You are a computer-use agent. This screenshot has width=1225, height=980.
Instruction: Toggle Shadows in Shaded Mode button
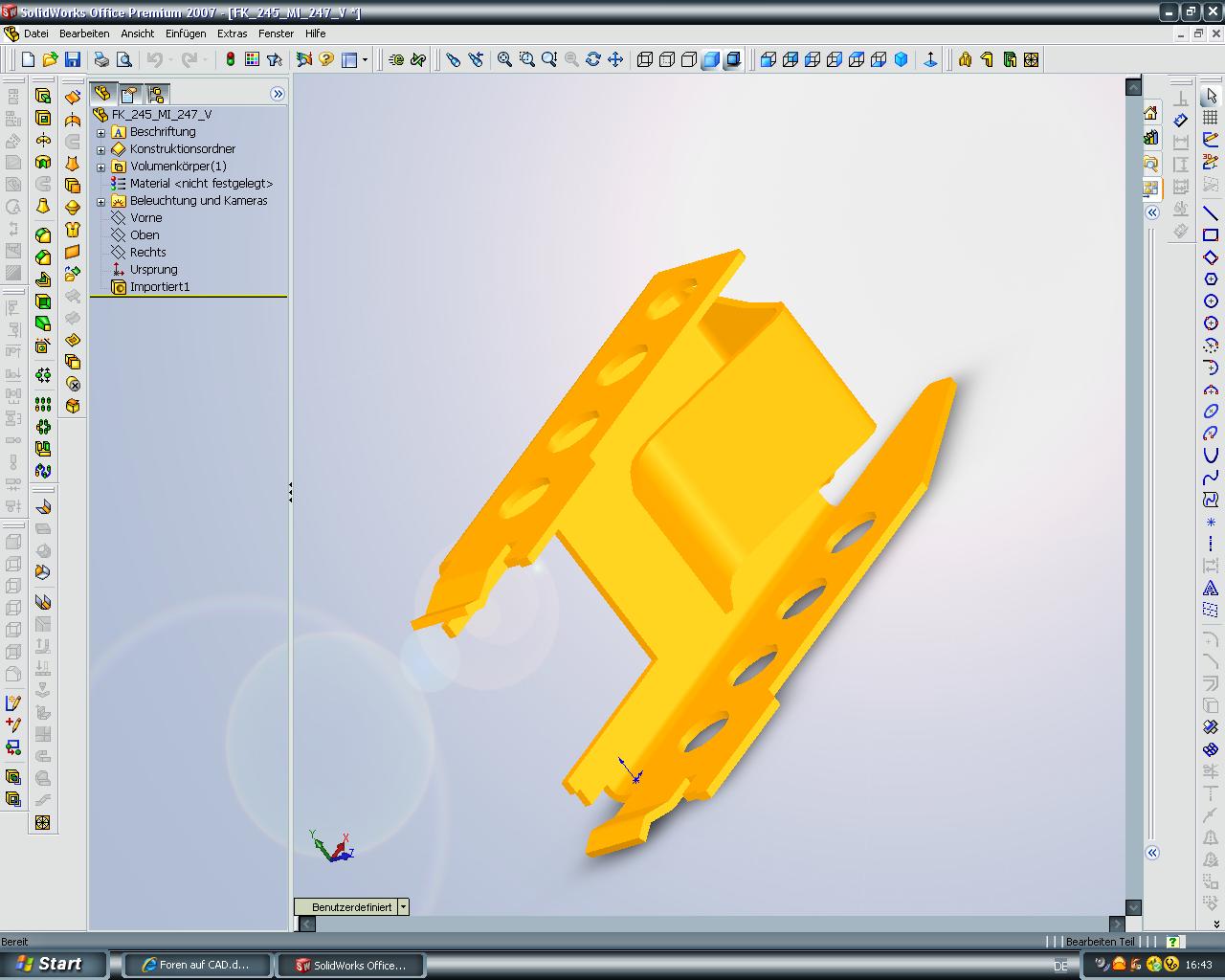[733, 59]
